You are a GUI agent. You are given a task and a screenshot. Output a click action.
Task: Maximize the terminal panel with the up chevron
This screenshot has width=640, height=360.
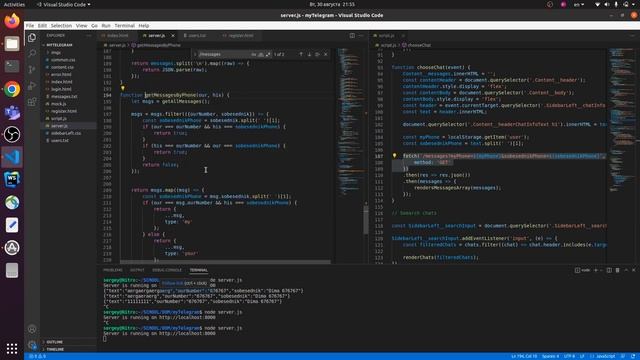(626, 270)
